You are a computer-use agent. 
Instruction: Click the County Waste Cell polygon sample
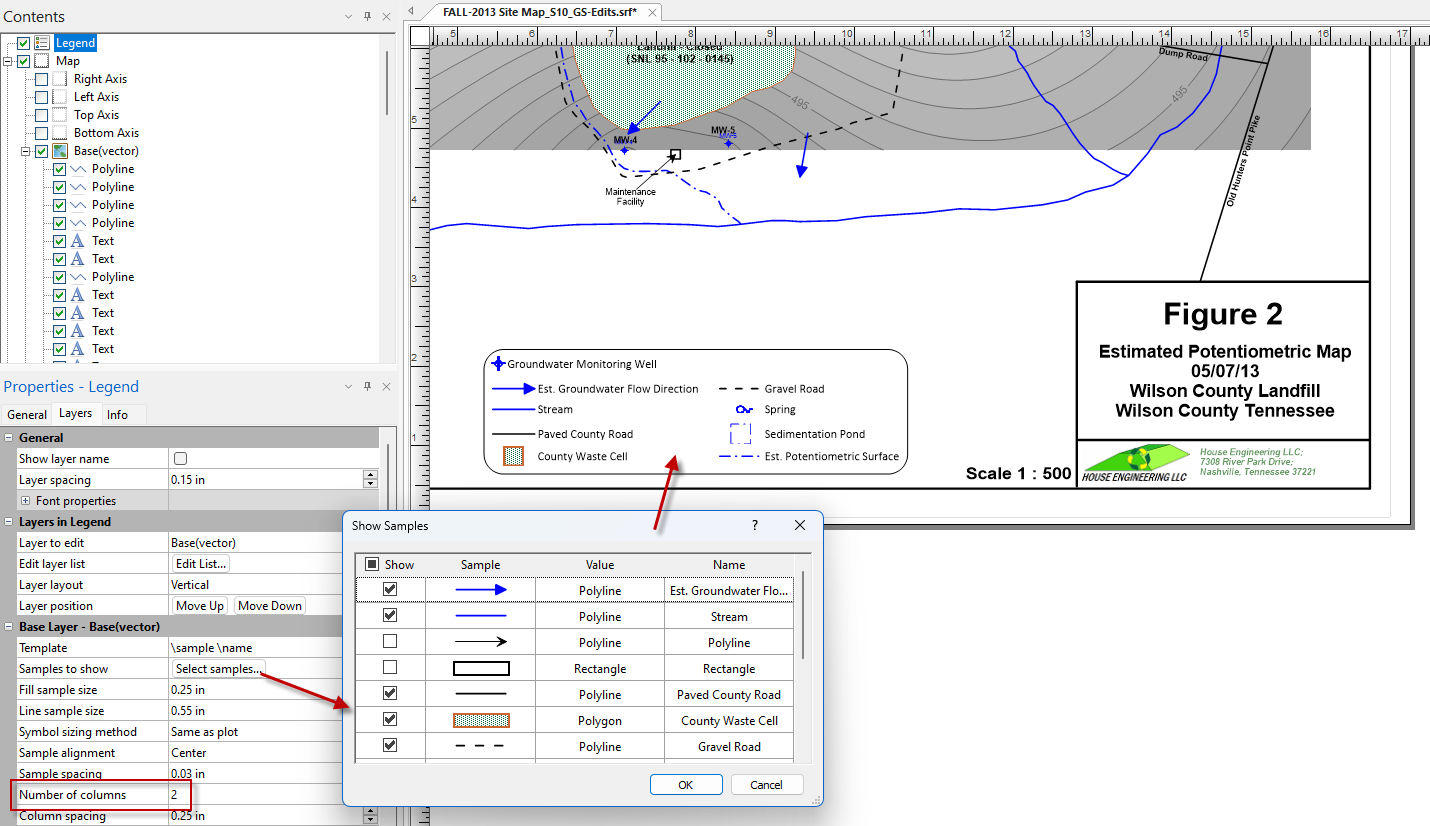click(x=481, y=721)
